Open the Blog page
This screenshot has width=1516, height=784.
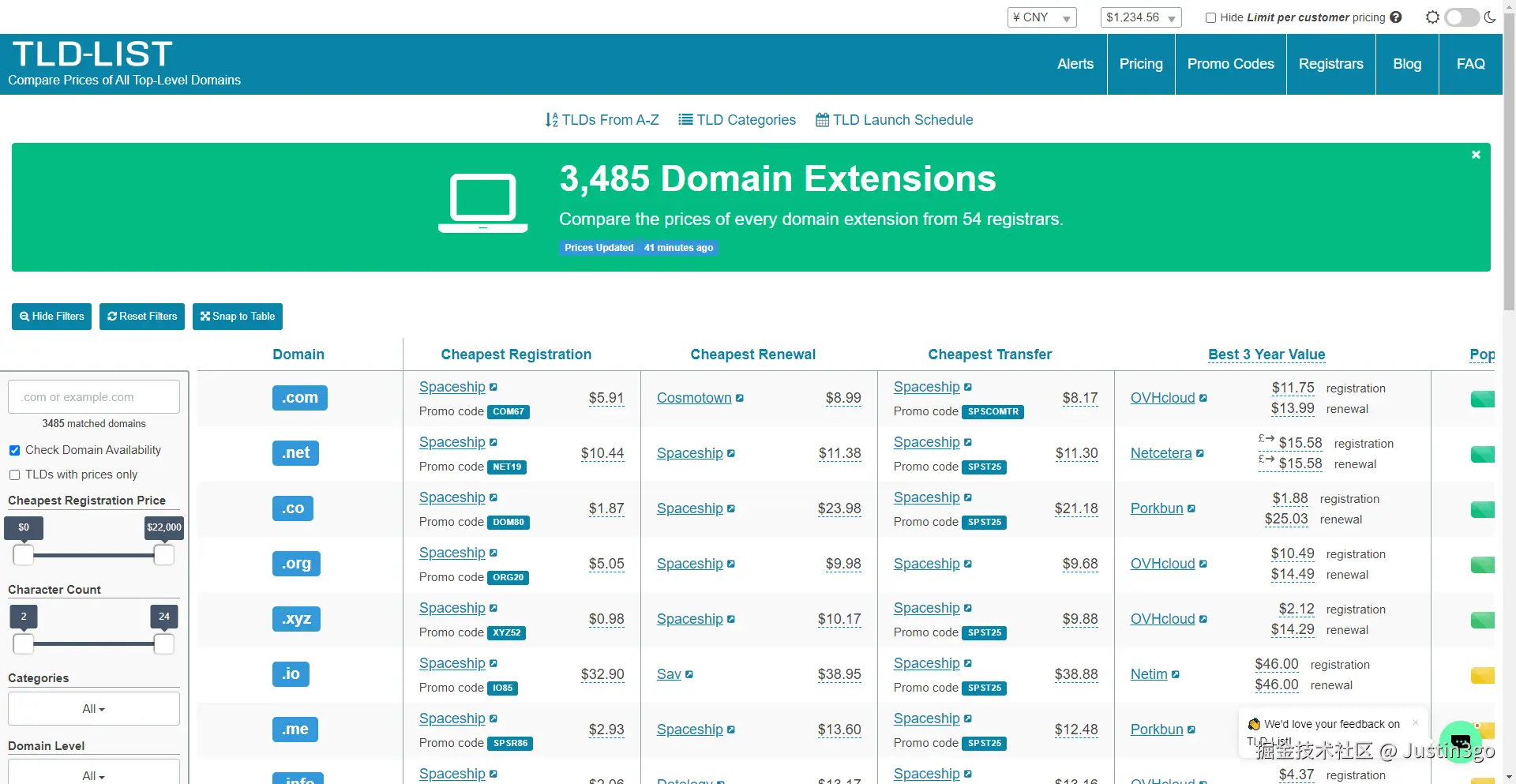(x=1407, y=64)
